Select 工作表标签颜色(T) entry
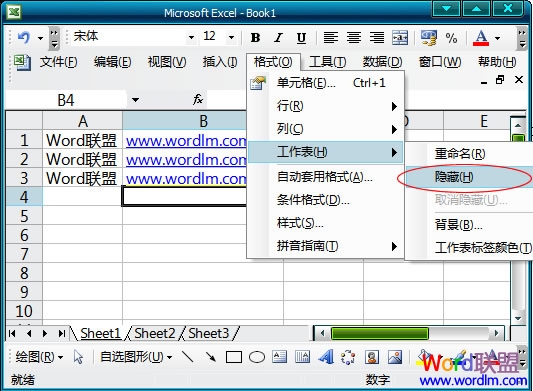 [x=469, y=248]
